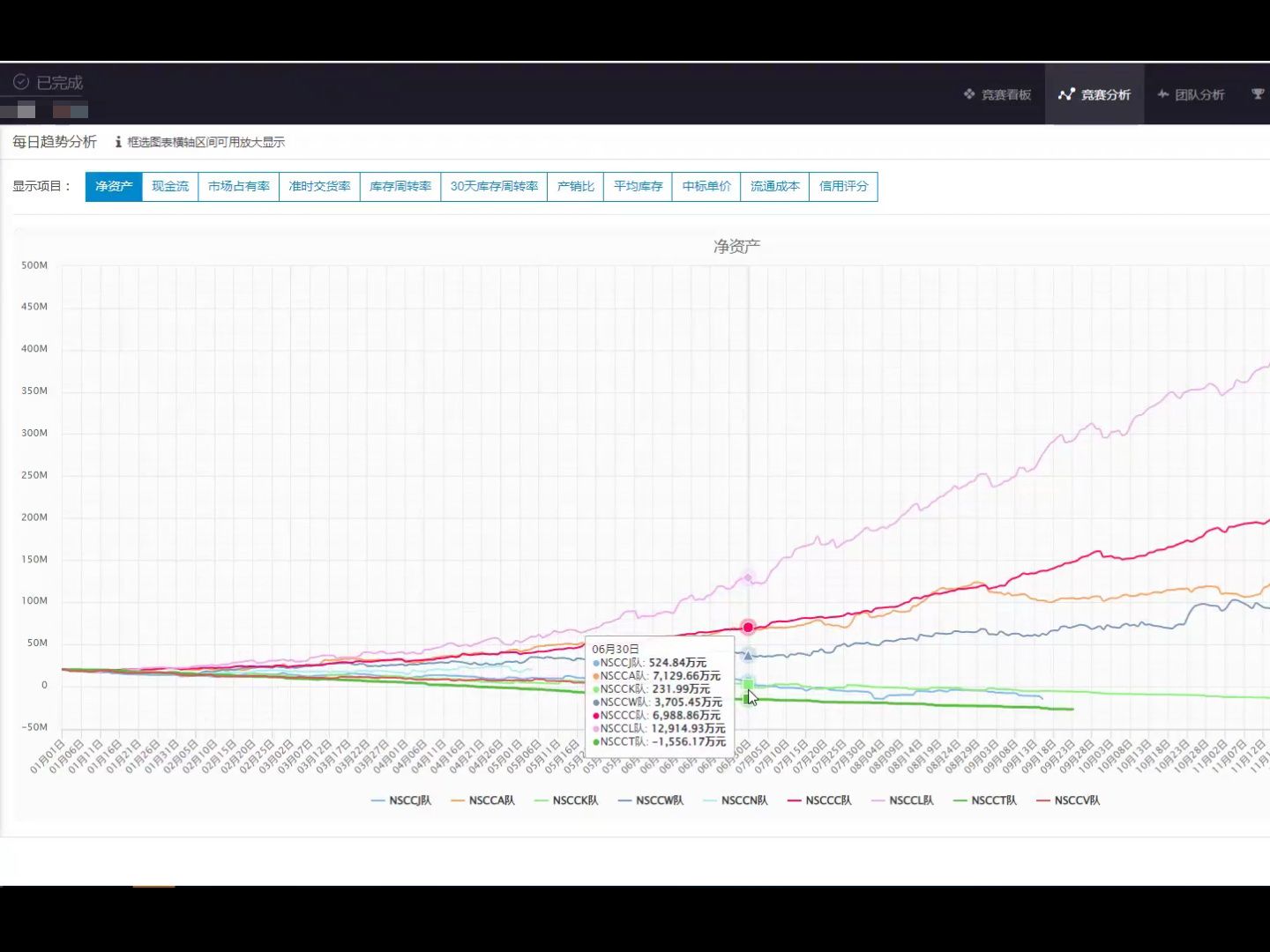Screen dimensions: 1270x952
Task: Click the 500M y-axis label
Action: point(34,265)
